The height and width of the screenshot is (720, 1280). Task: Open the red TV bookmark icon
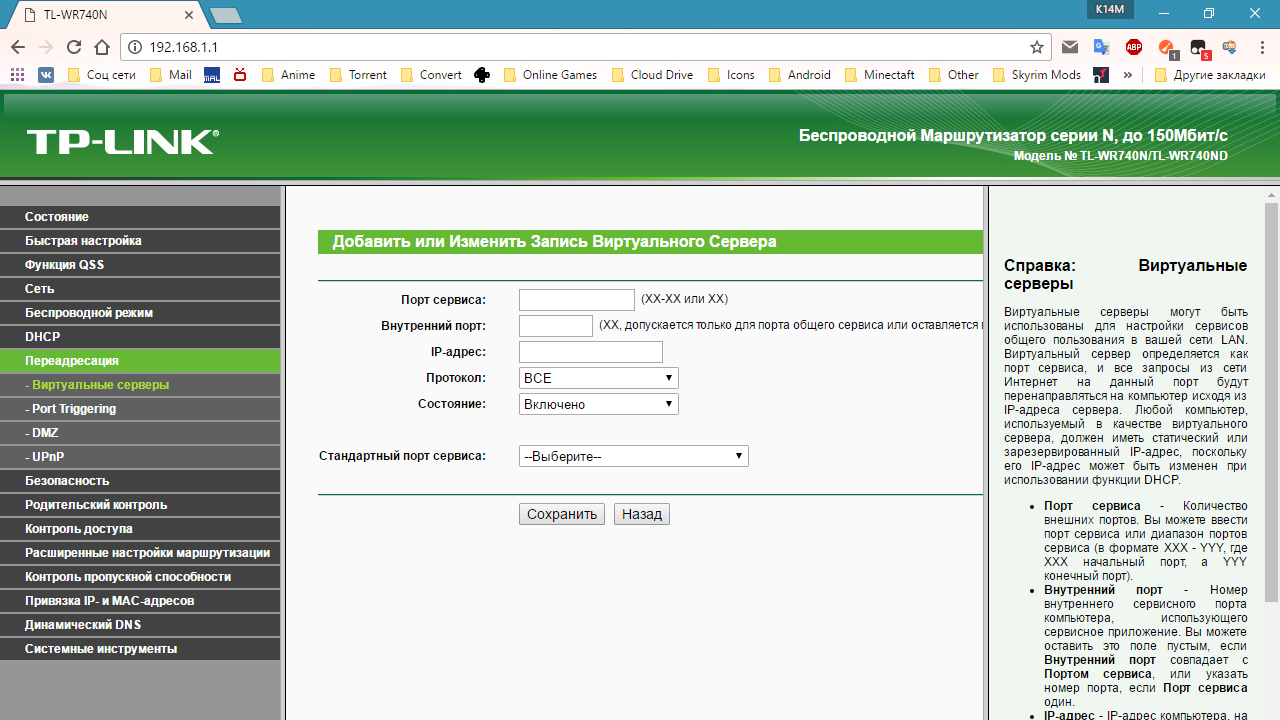coord(240,75)
